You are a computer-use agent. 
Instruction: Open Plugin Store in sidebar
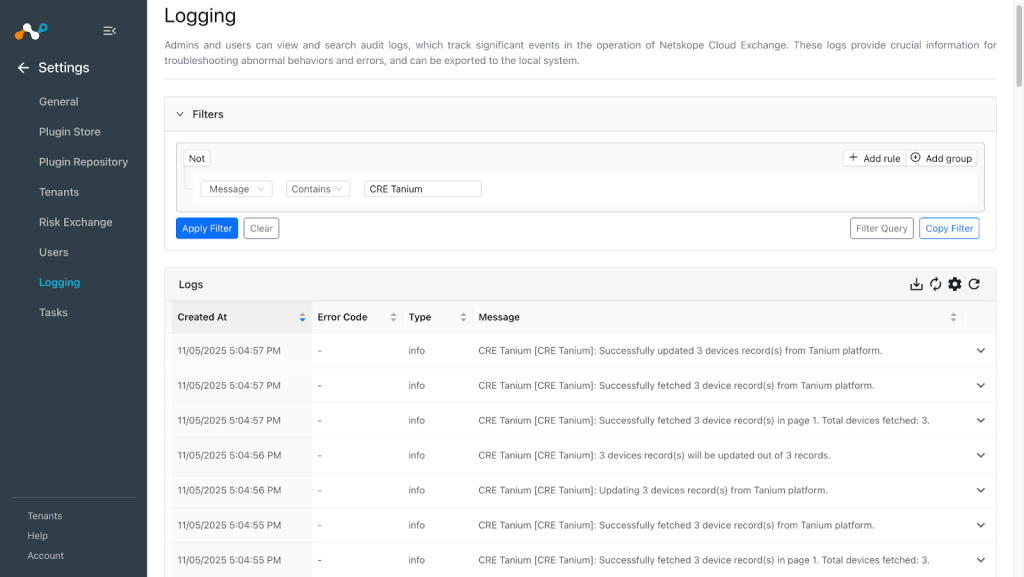click(x=70, y=132)
